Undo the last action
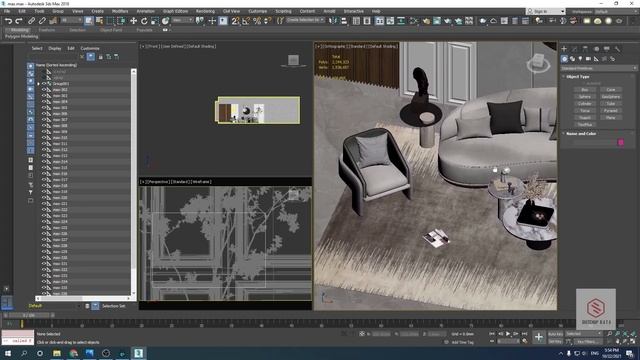This screenshot has width=640, height=360. coord(8,21)
